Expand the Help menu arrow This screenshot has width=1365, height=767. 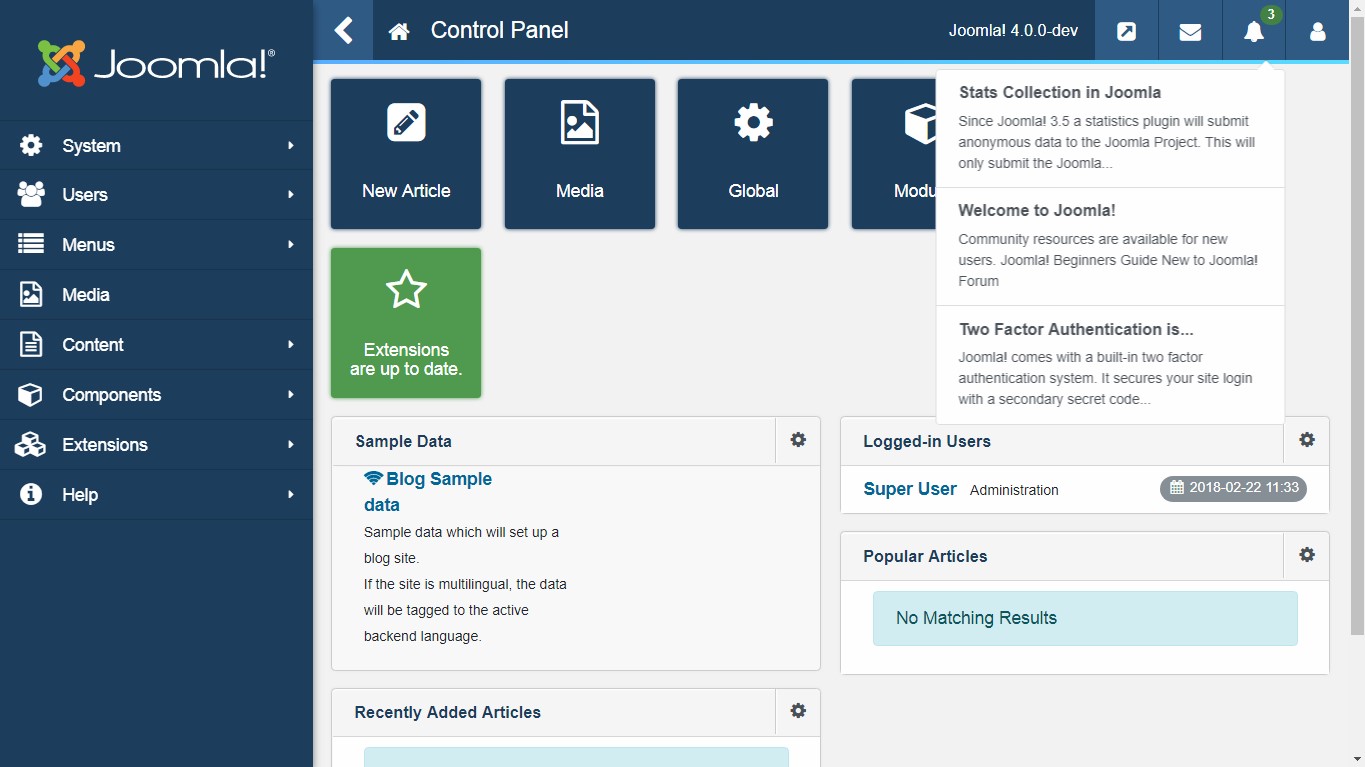point(291,494)
